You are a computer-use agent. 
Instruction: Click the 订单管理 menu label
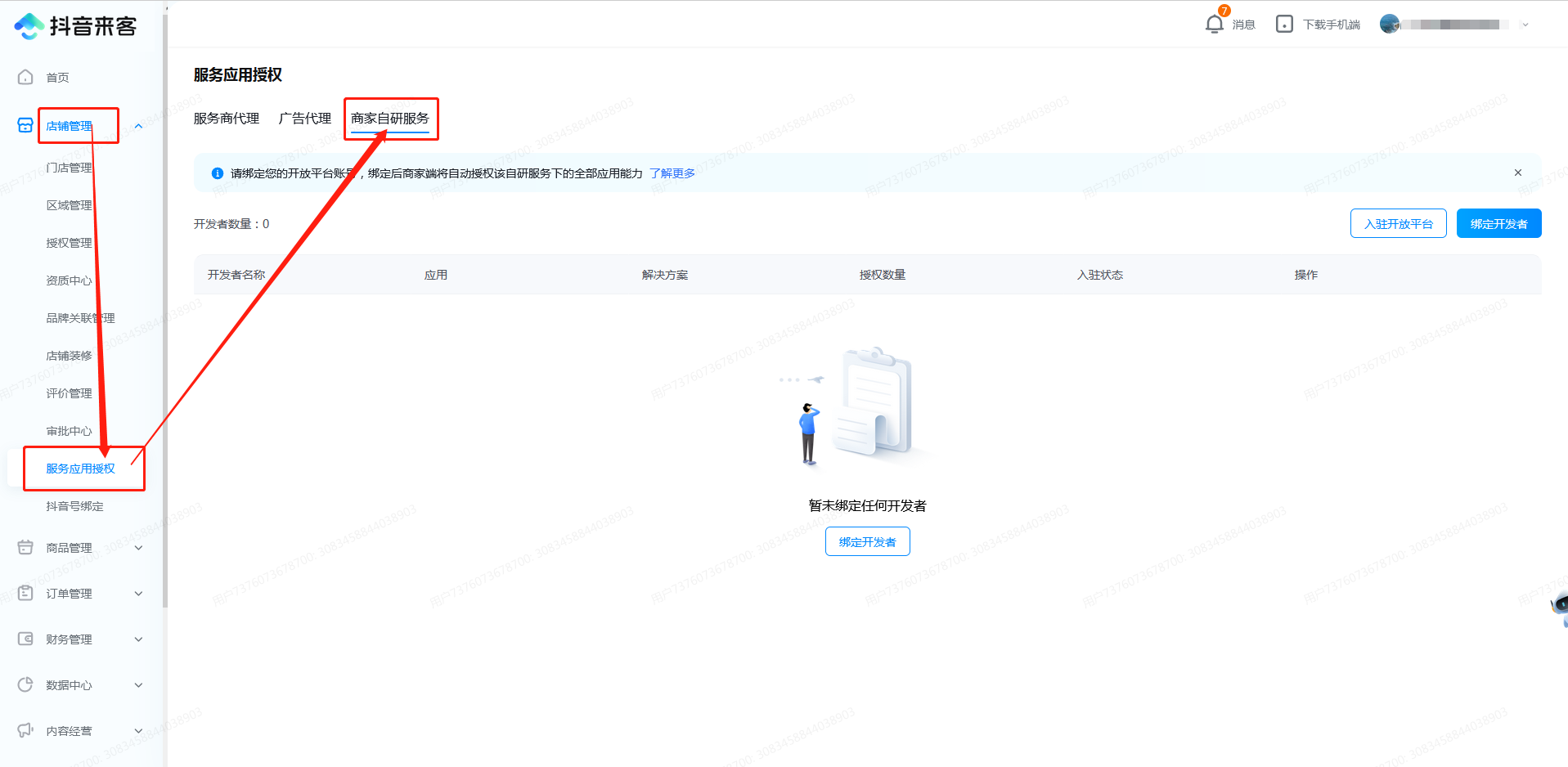[70, 594]
